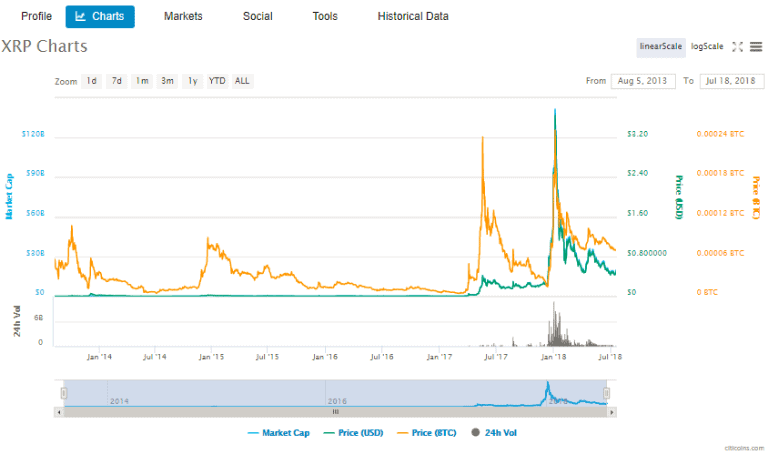
Task: Click the 2016 marker in navigator
Action: point(337,401)
